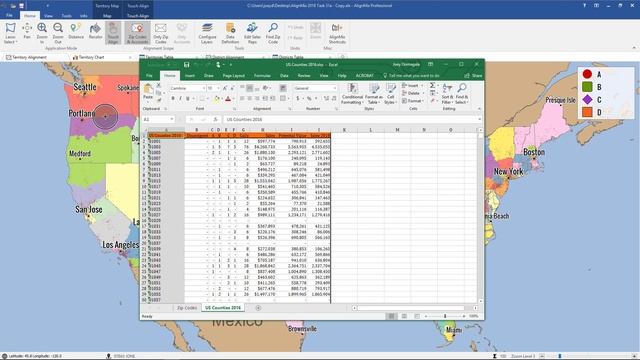The image size is (640, 360).
Task: Choose the Reculer tool in AlignMix ribbon
Action: click(96, 31)
